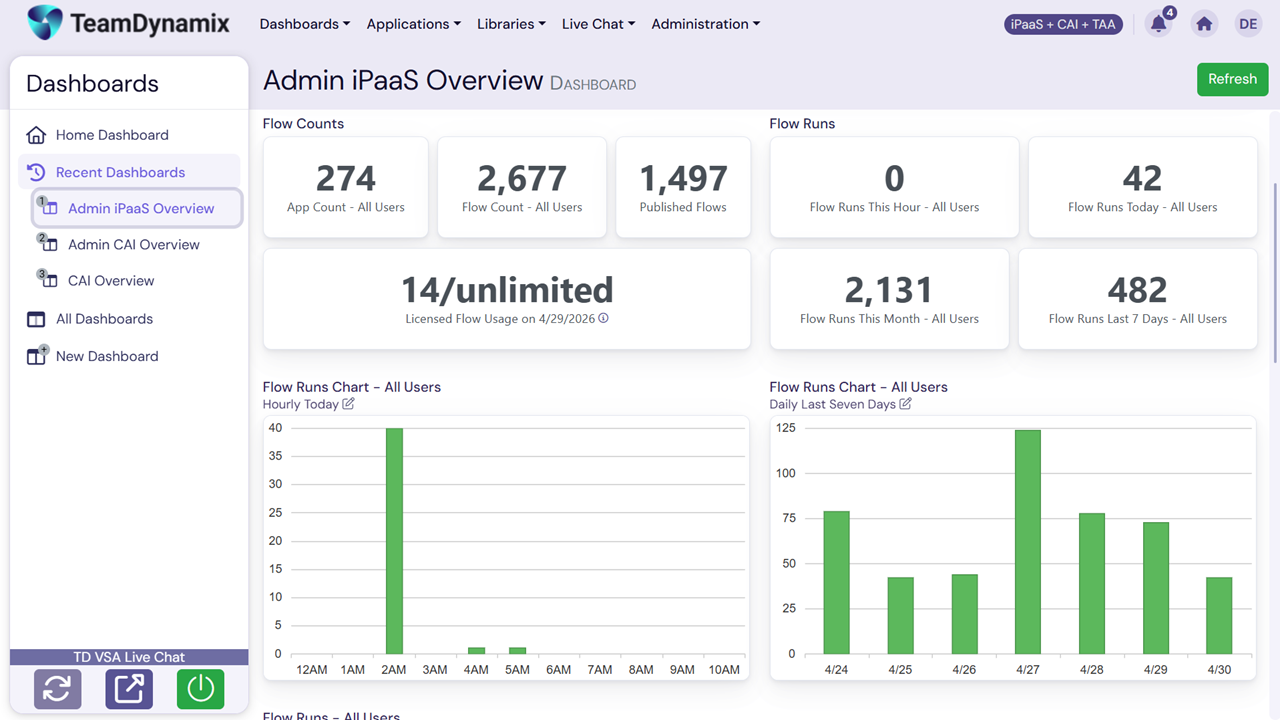Click the TD VSA Live Chat header
The height and width of the screenshot is (720, 1280).
129,657
